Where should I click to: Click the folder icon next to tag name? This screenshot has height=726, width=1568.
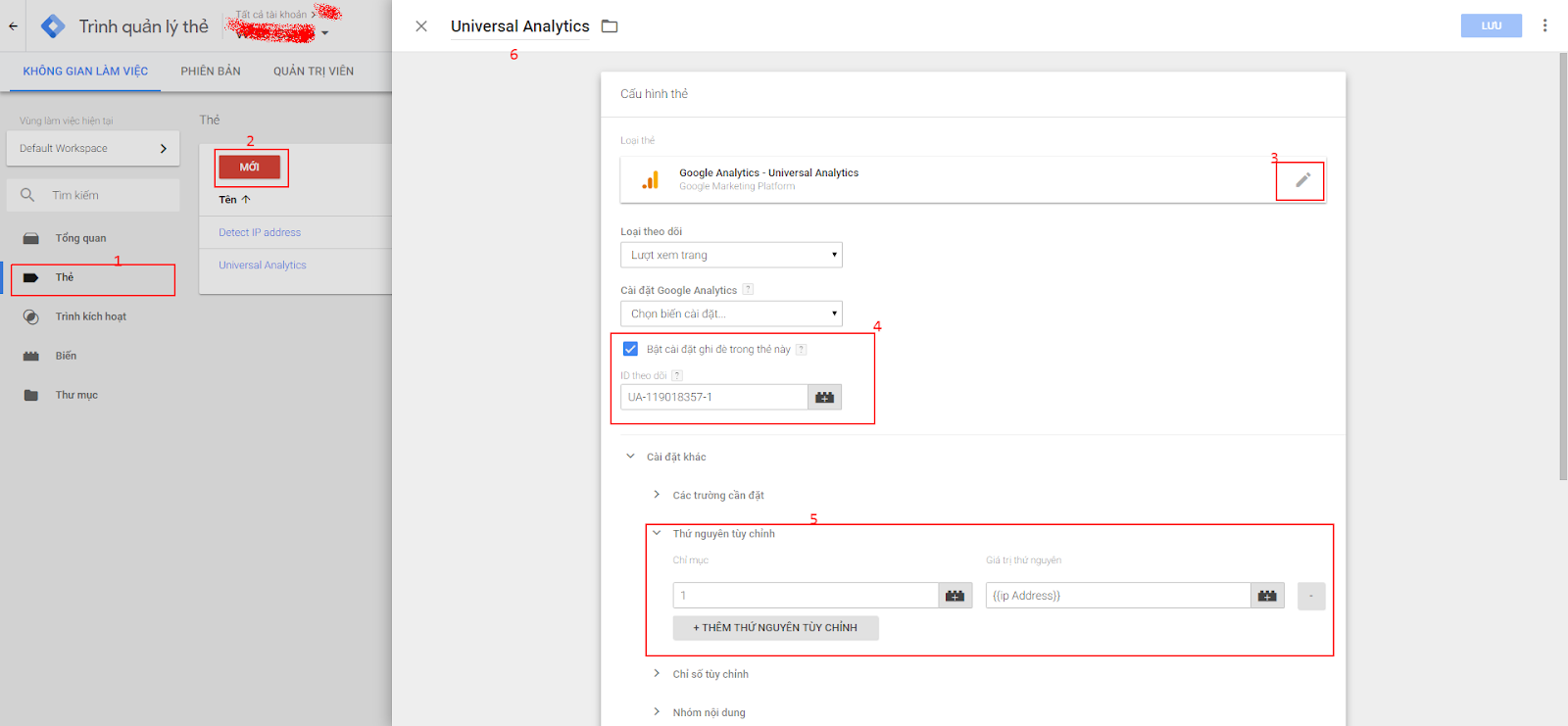click(610, 26)
